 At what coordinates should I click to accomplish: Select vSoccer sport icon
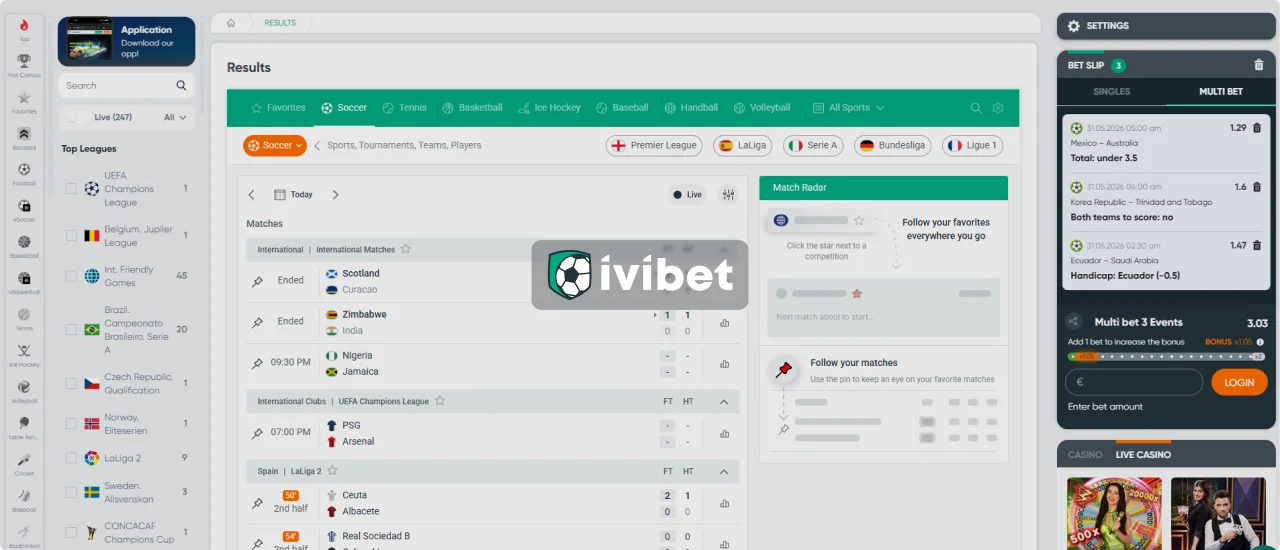click(x=24, y=210)
